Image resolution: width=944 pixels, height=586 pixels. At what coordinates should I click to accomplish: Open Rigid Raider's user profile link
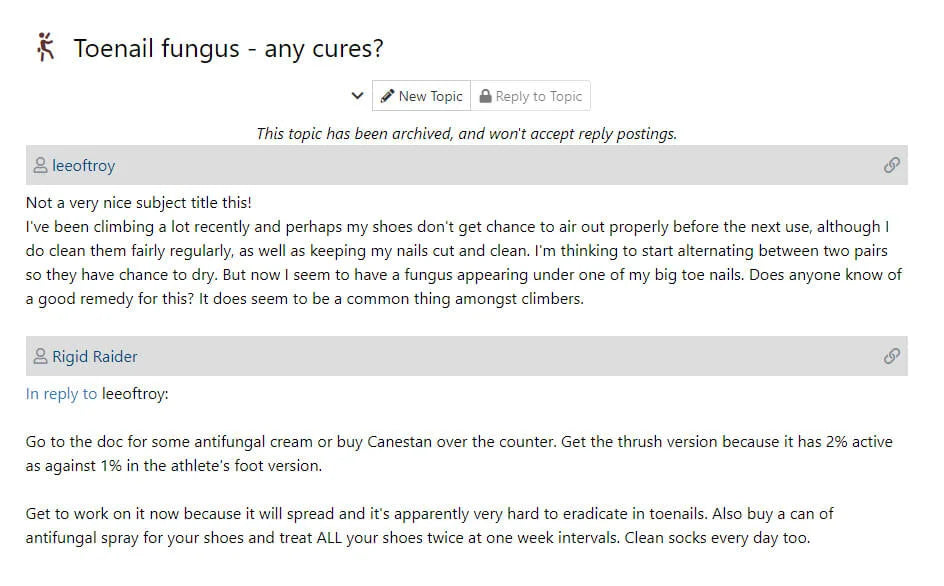click(x=95, y=356)
